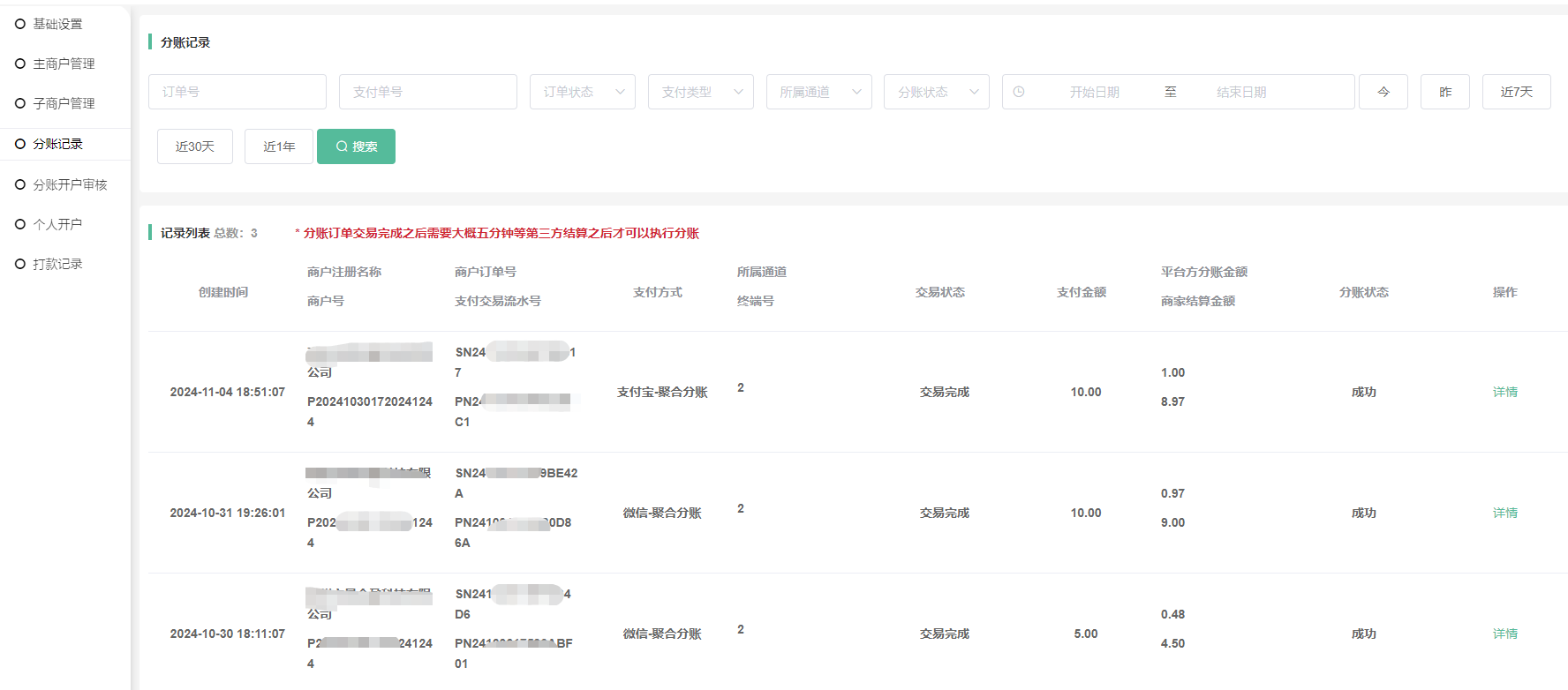Expand the 支付类型 dropdown
Image resolution: width=1568 pixels, height=690 pixels.
point(700,92)
